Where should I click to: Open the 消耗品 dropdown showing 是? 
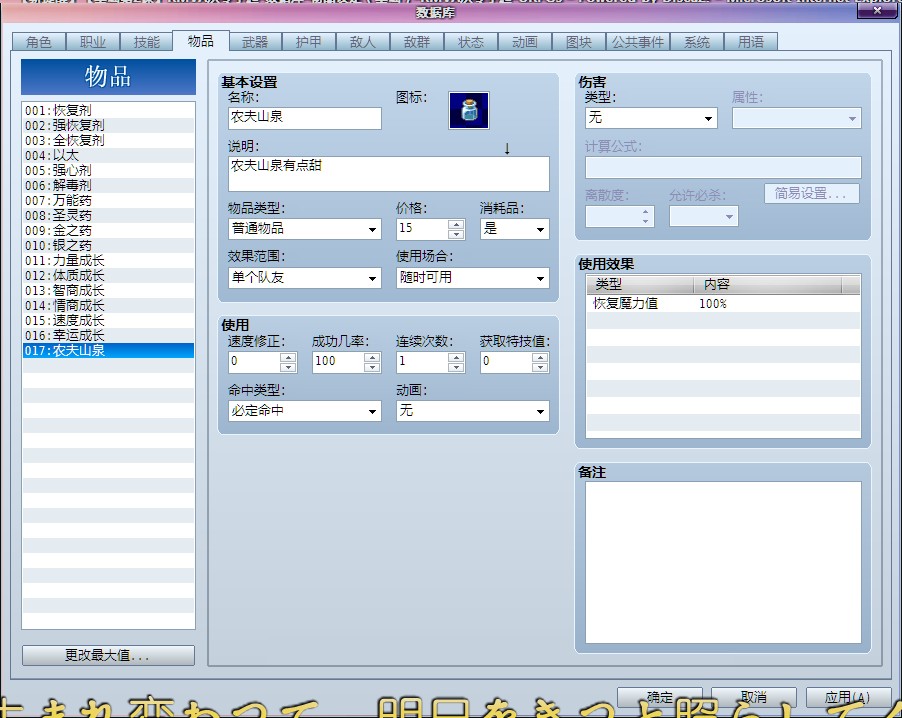pyautogui.click(x=540, y=228)
